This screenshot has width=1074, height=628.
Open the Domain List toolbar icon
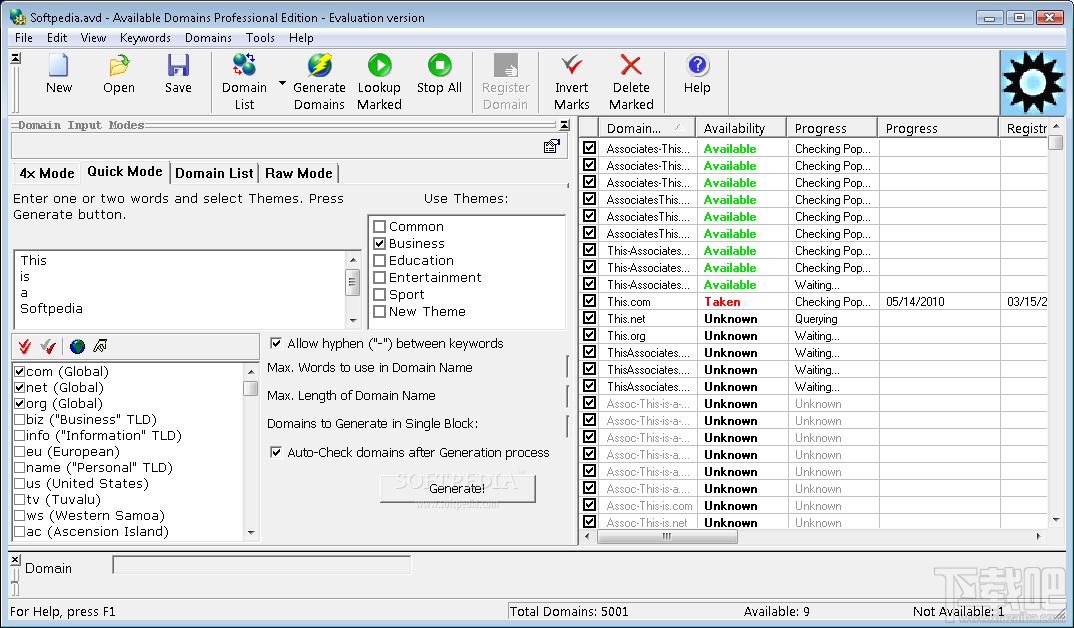click(x=244, y=66)
